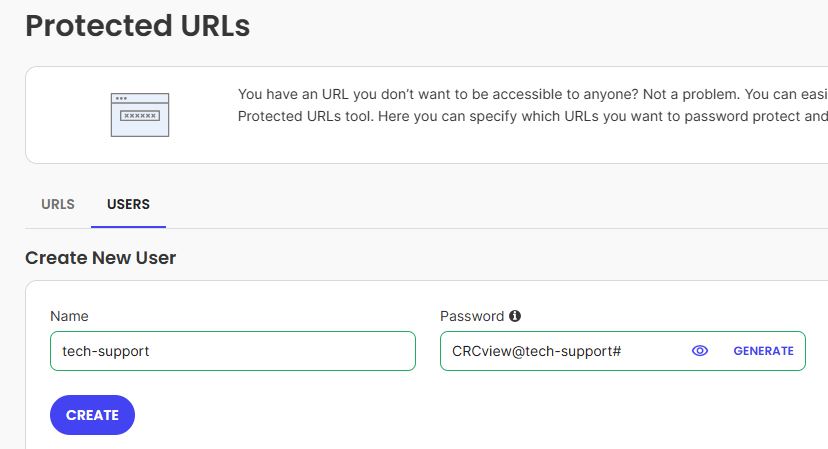Click the Protected URLs page heading
828x449 pixels.
pyautogui.click(x=137, y=26)
